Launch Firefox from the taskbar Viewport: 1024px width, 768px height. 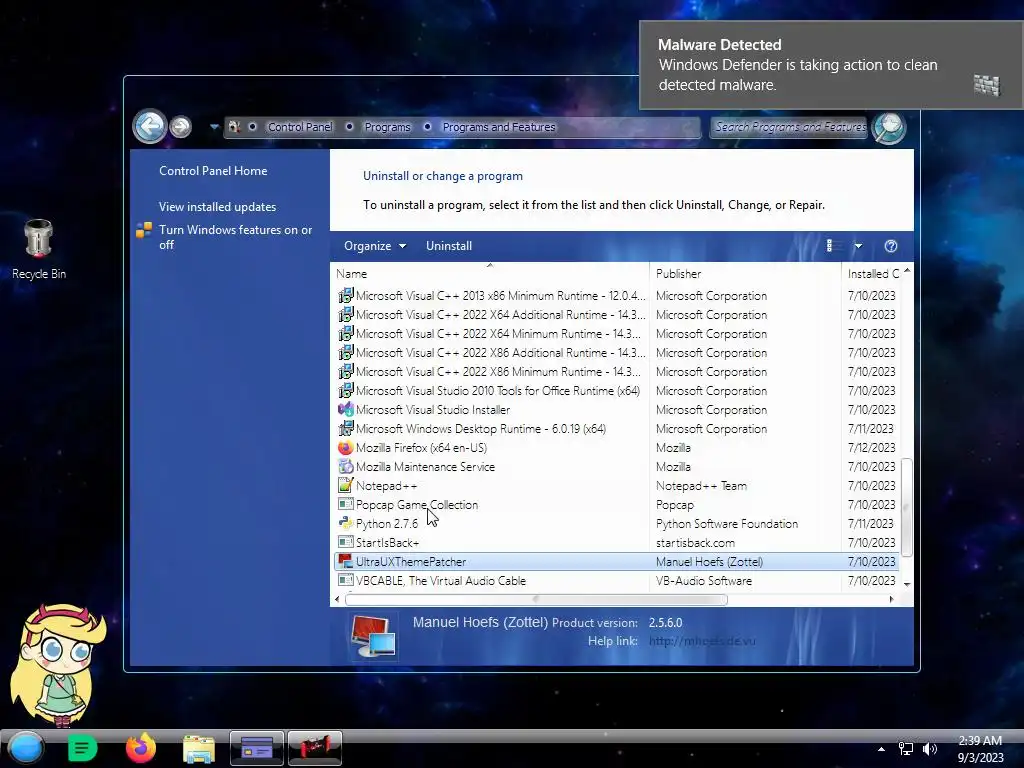(x=141, y=748)
